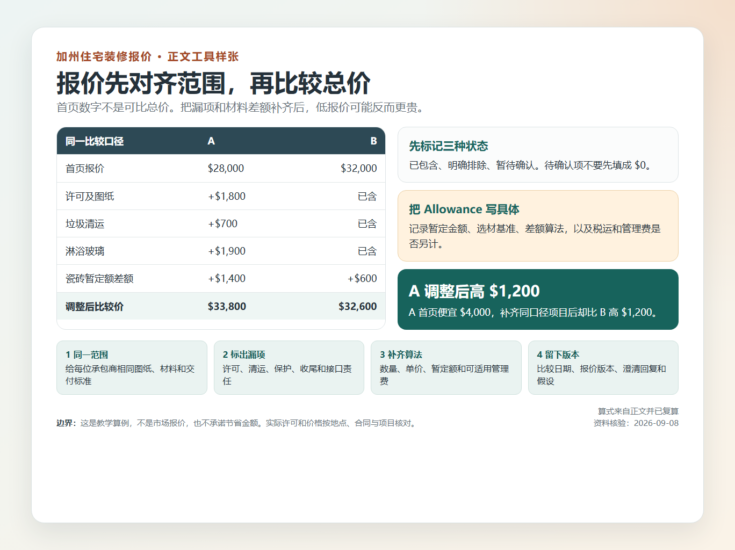The image size is (735, 550).
Task: Click the date line 资料核验：2026-09-08
Action: (x=636, y=423)
